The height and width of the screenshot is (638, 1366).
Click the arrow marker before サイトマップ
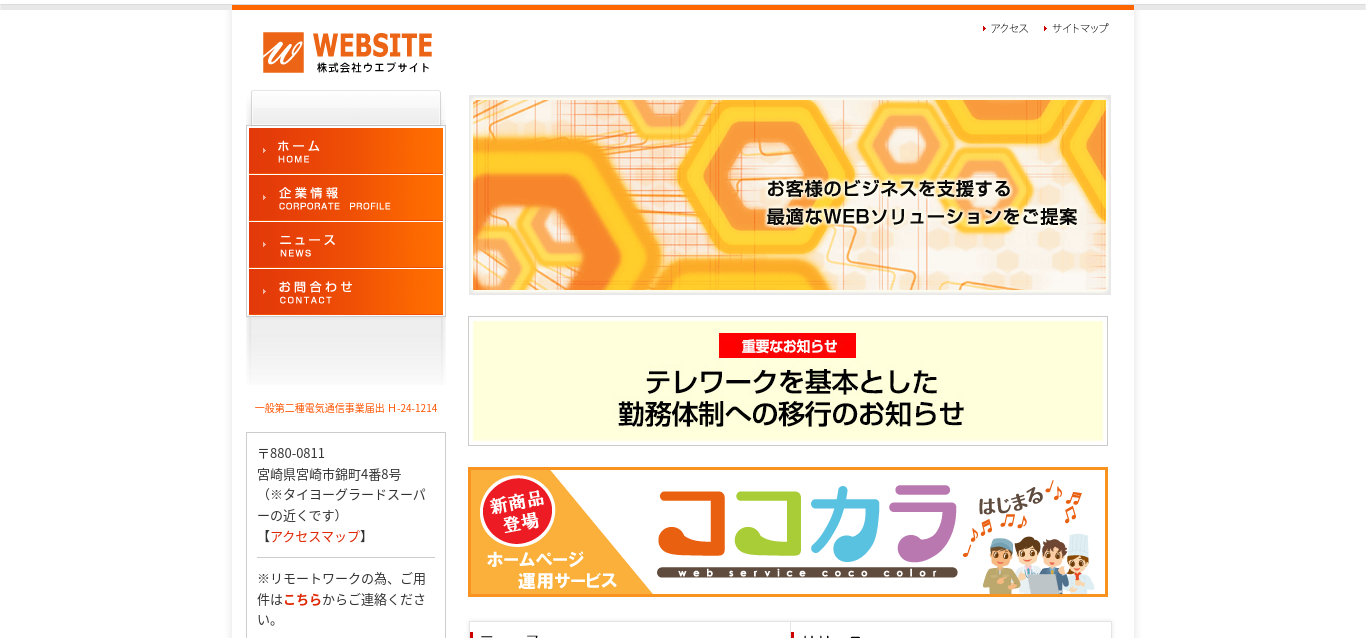tap(1043, 29)
